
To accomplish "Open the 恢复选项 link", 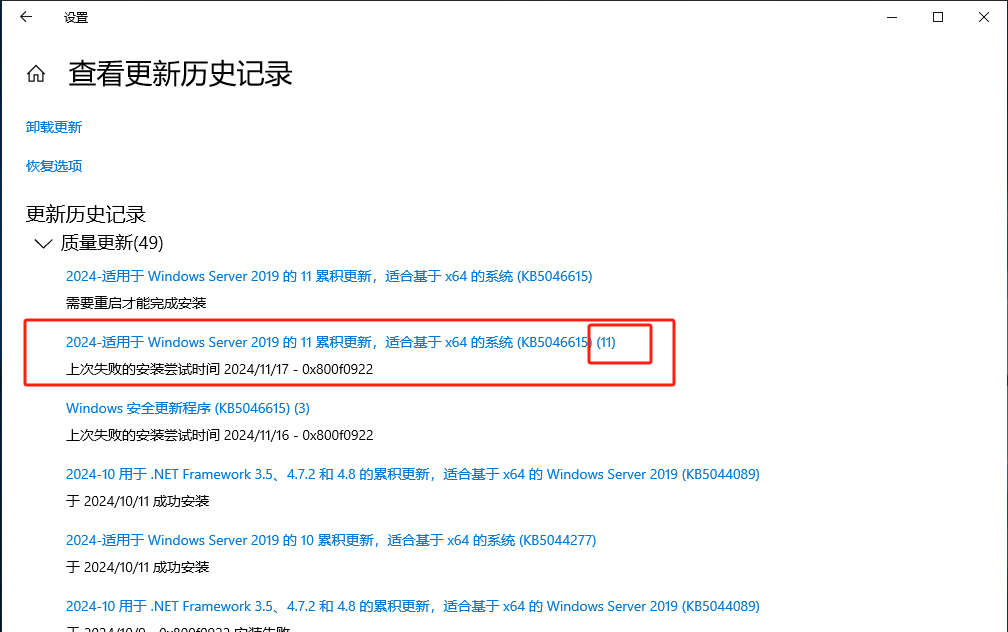I will pos(54,167).
